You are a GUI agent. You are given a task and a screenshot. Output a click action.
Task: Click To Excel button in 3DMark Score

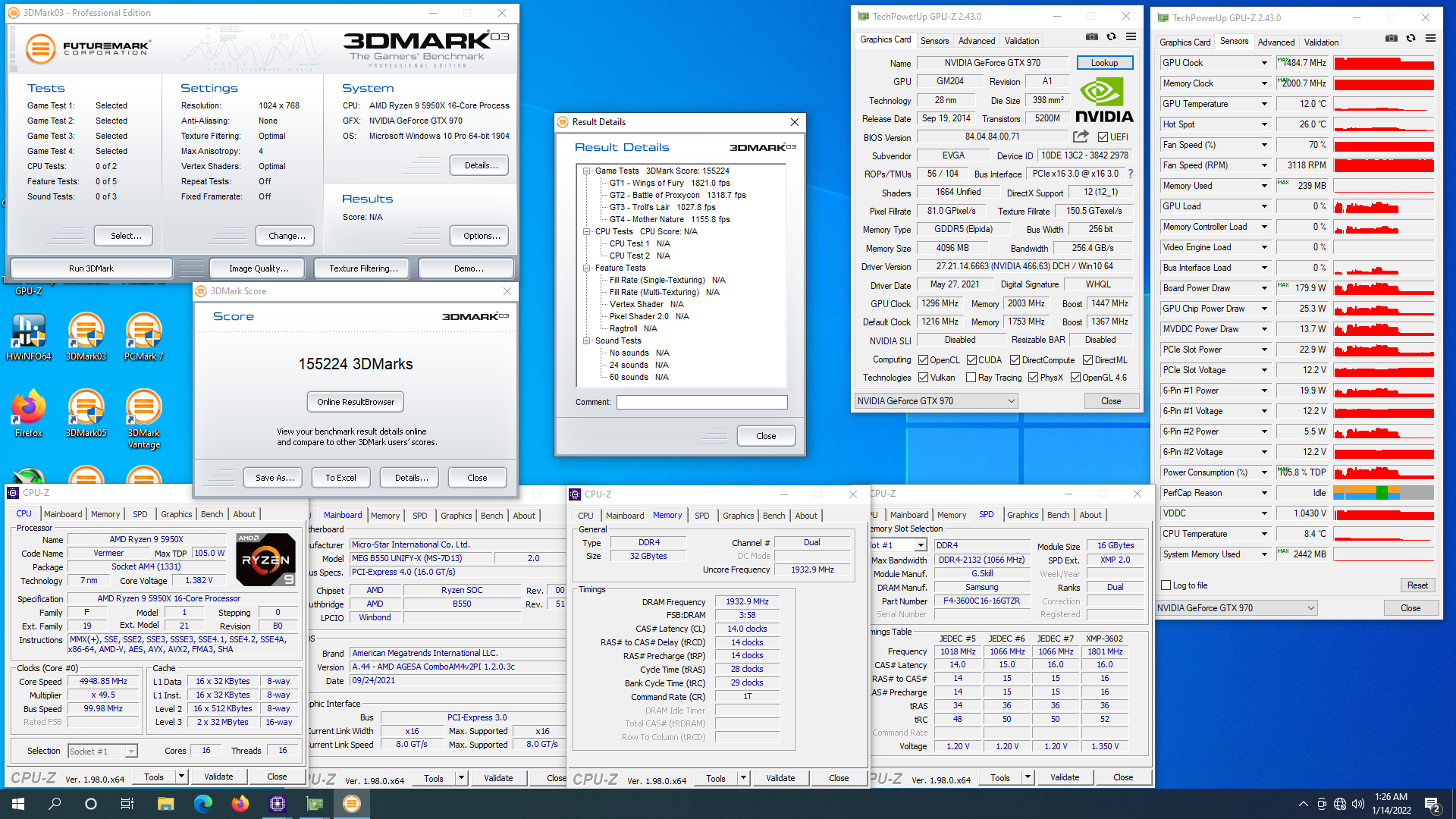(x=340, y=478)
